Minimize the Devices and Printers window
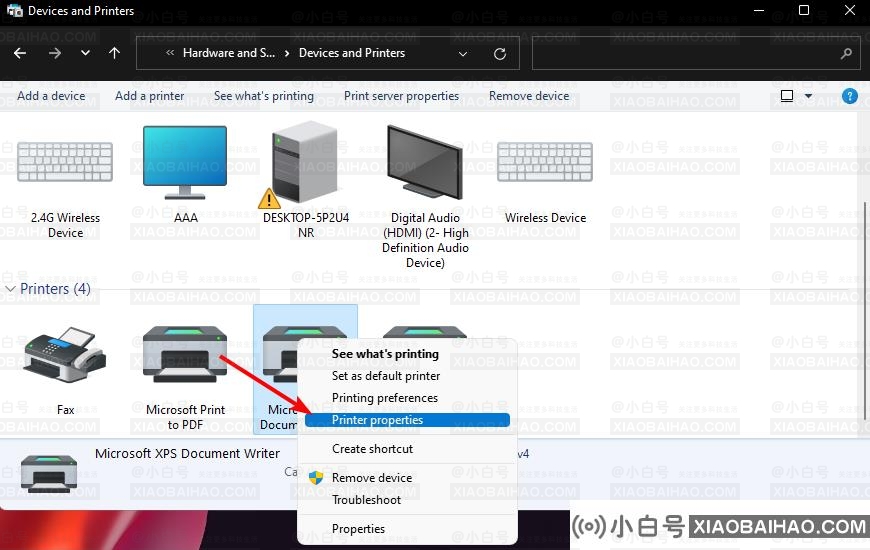The height and width of the screenshot is (550, 870). click(x=759, y=10)
